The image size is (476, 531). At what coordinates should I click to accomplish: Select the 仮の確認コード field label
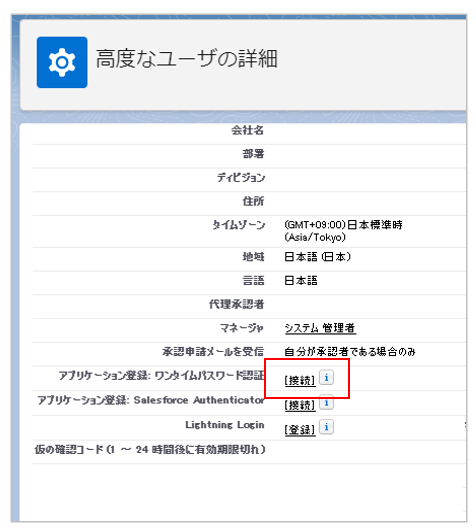[x=150, y=450]
